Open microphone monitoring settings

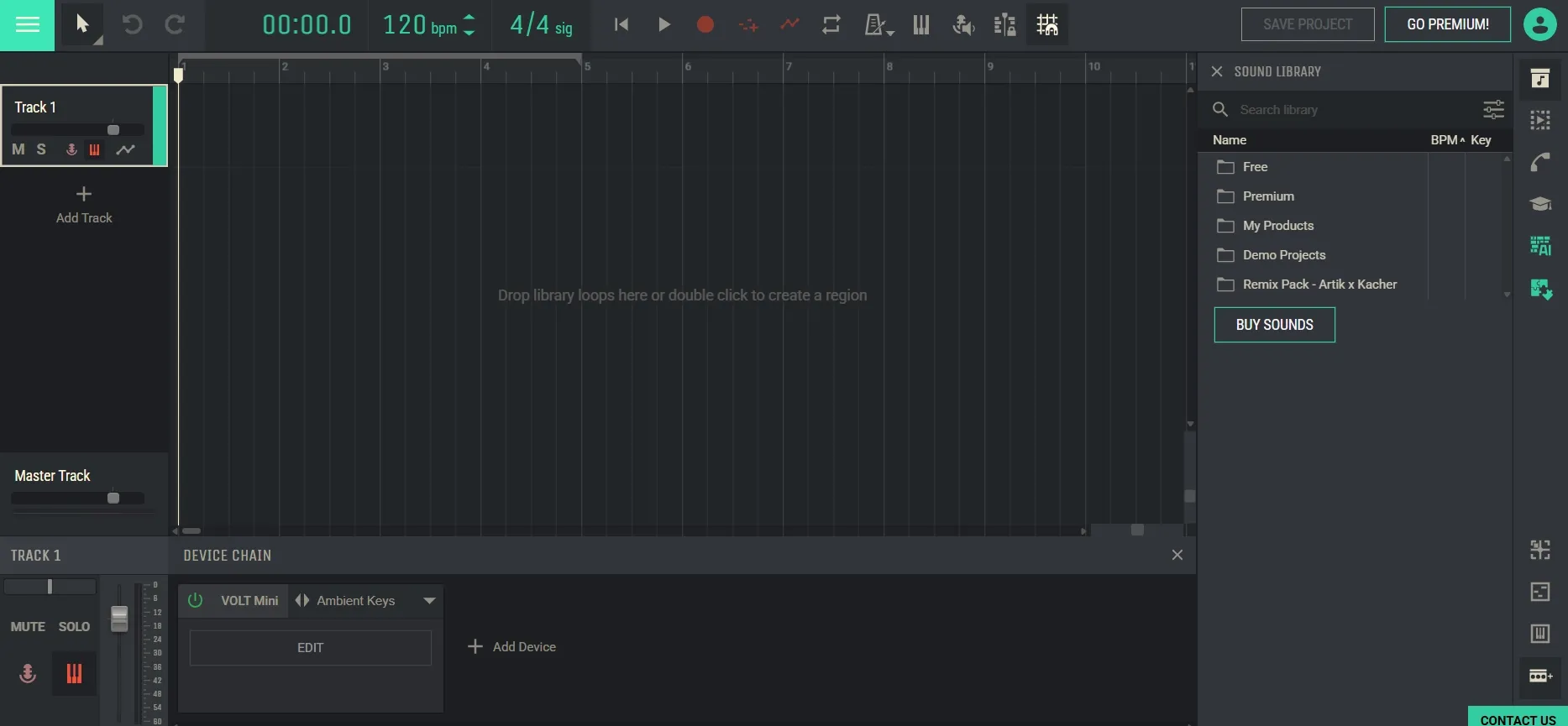click(963, 25)
